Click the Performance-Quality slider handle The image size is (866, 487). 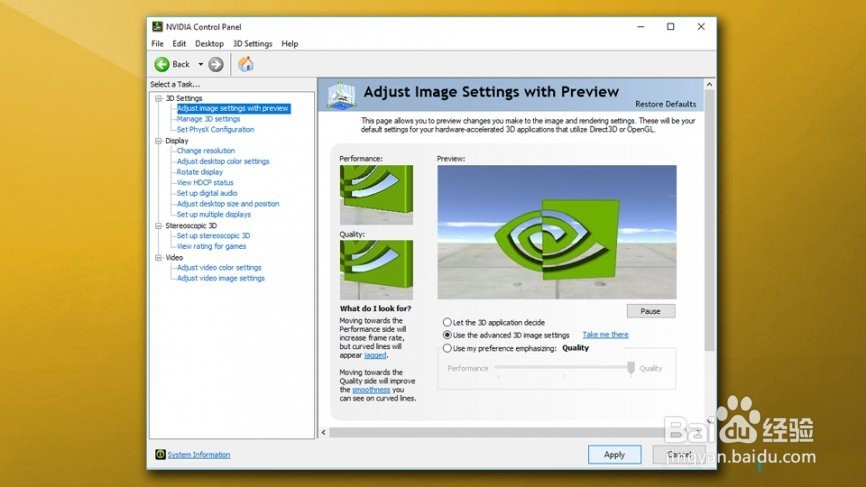[x=631, y=368]
